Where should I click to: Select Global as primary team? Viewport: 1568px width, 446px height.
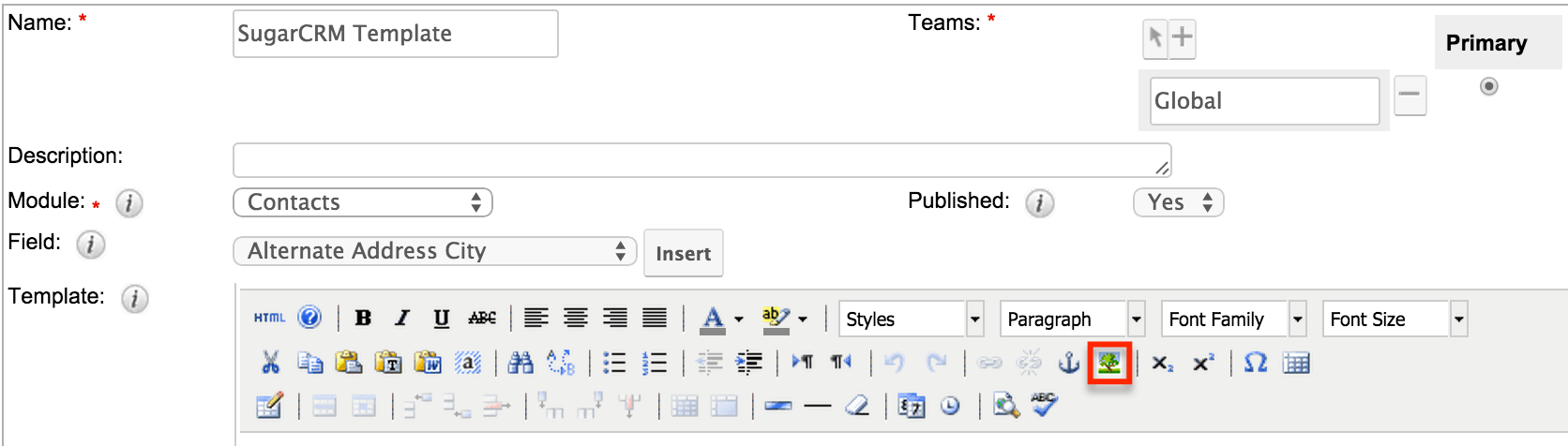point(1489,86)
